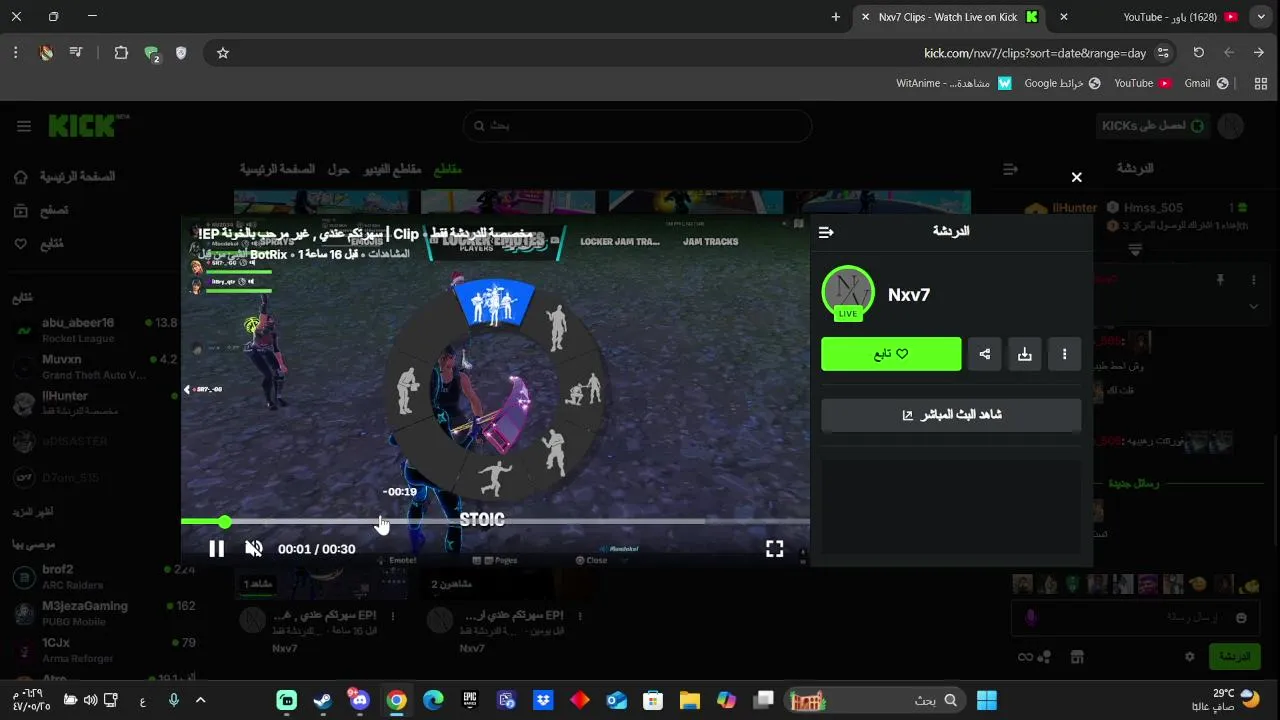
Task: Open browse item in Kick sidebar
Action: coord(41,210)
